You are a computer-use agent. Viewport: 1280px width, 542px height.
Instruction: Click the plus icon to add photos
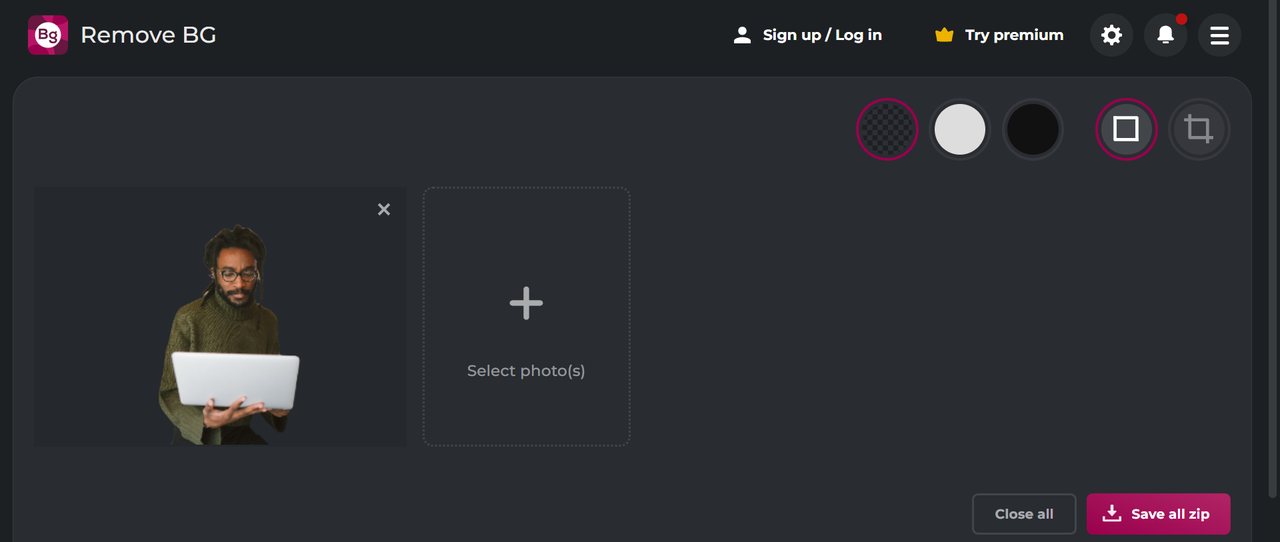tap(526, 303)
